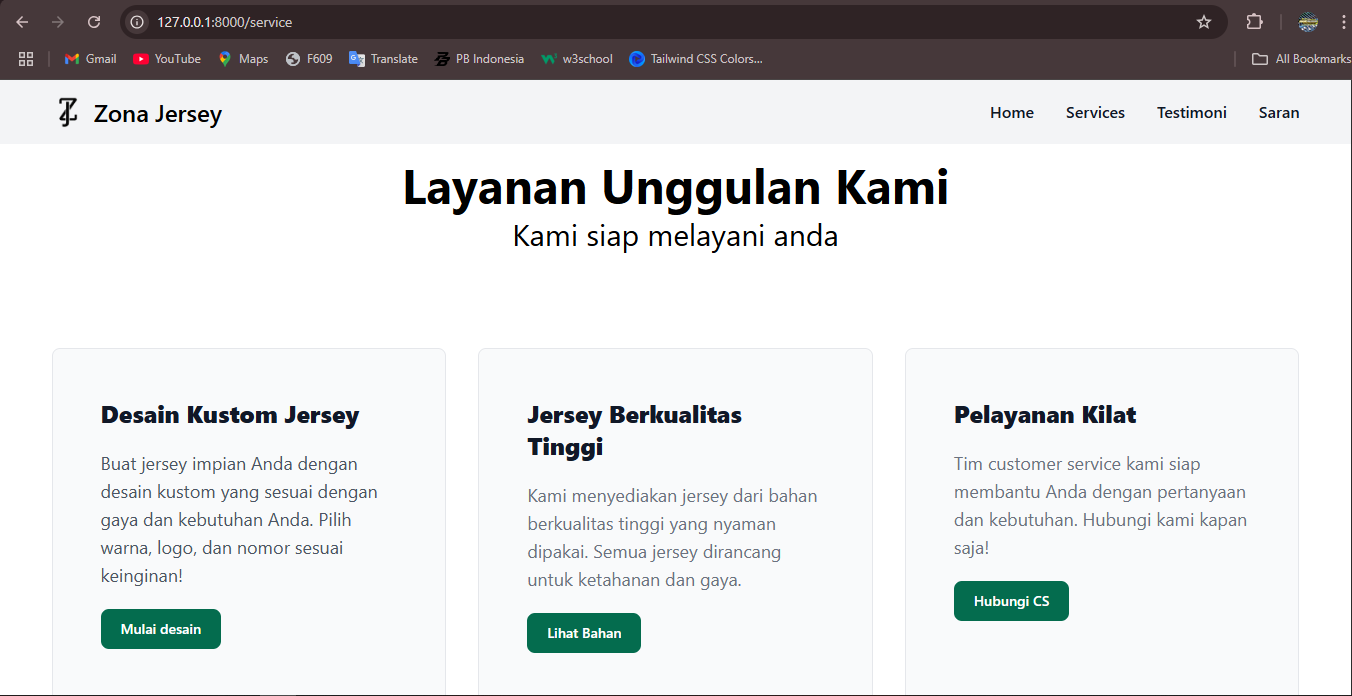Open Saran in the navbar

coord(1279,113)
